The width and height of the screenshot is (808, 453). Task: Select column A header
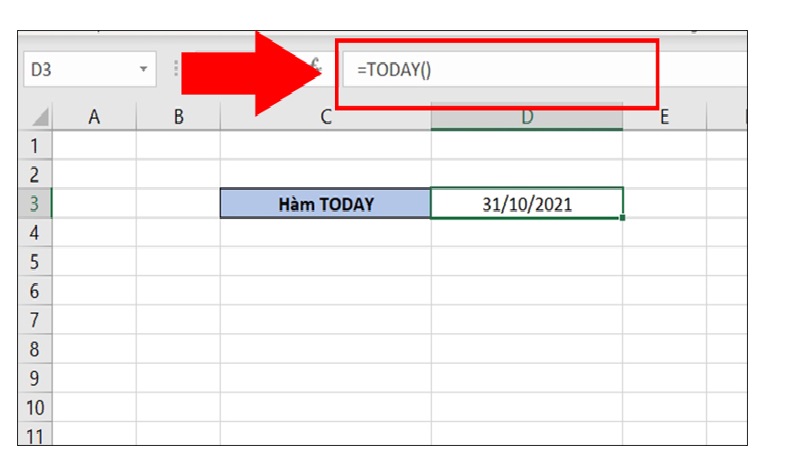pos(94,117)
